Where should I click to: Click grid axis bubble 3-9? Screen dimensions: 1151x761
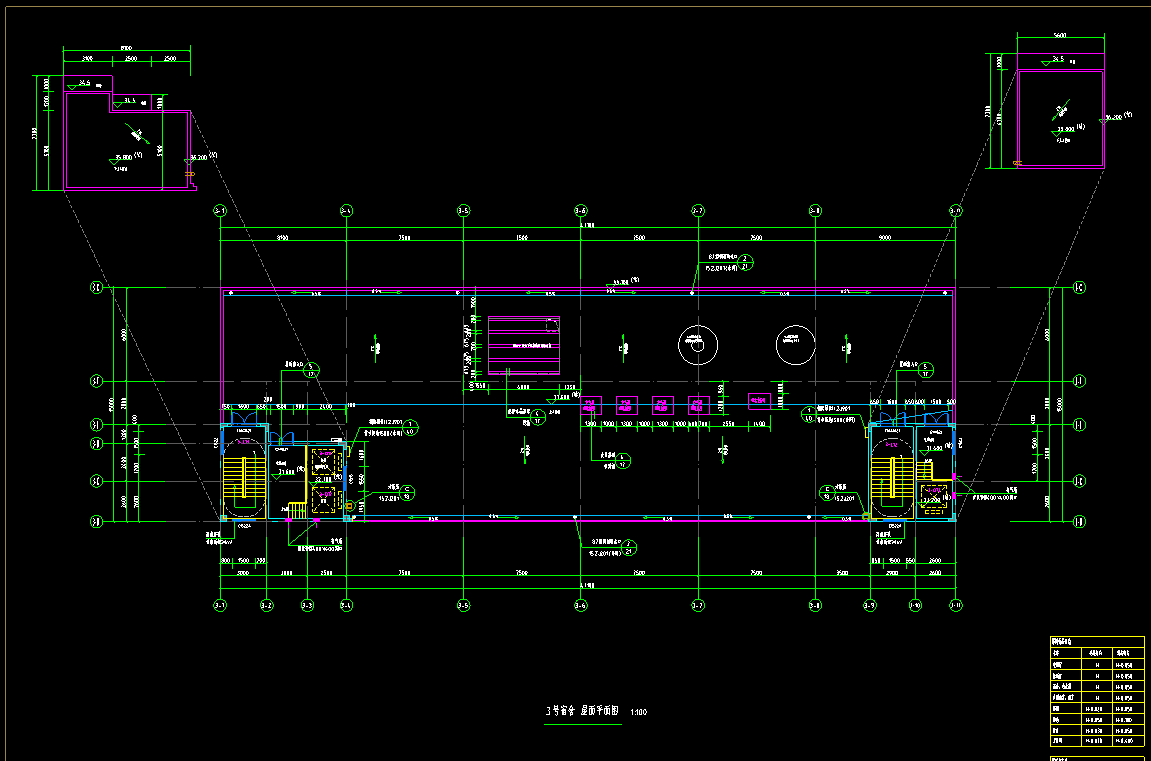(x=869, y=605)
